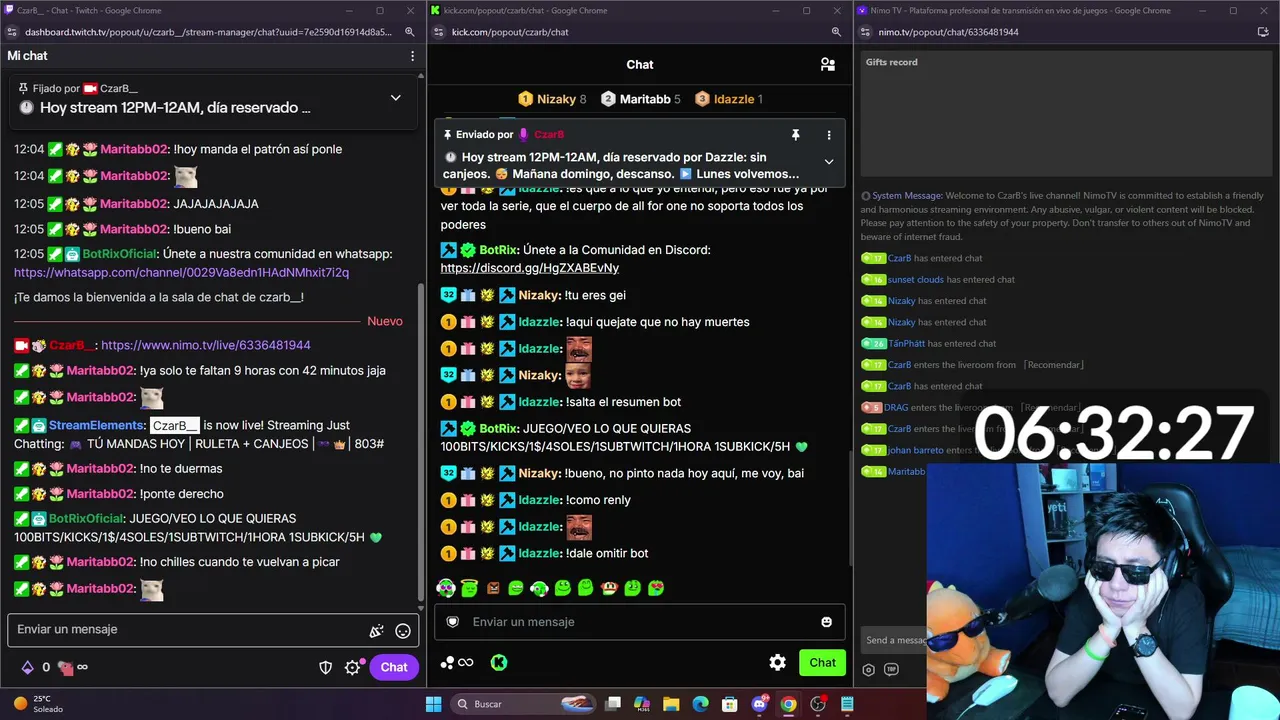The width and height of the screenshot is (1280, 720).
Task: Pick the brown box emote in Kick quick row
Action: tap(493, 588)
